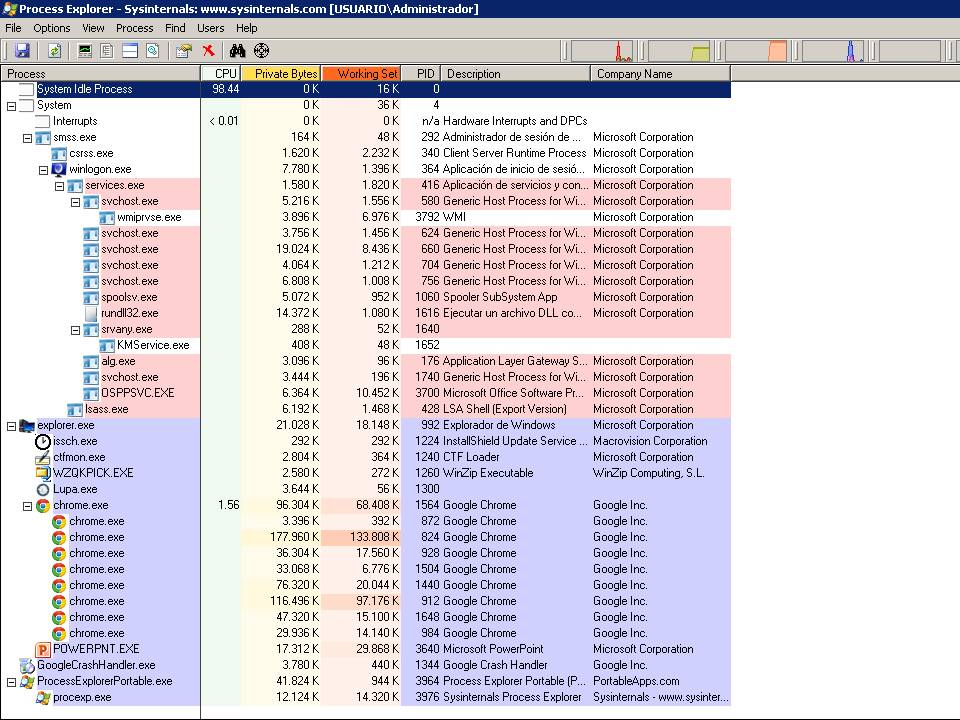Open the File menu
The height and width of the screenshot is (720, 960).
tap(13, 28)
